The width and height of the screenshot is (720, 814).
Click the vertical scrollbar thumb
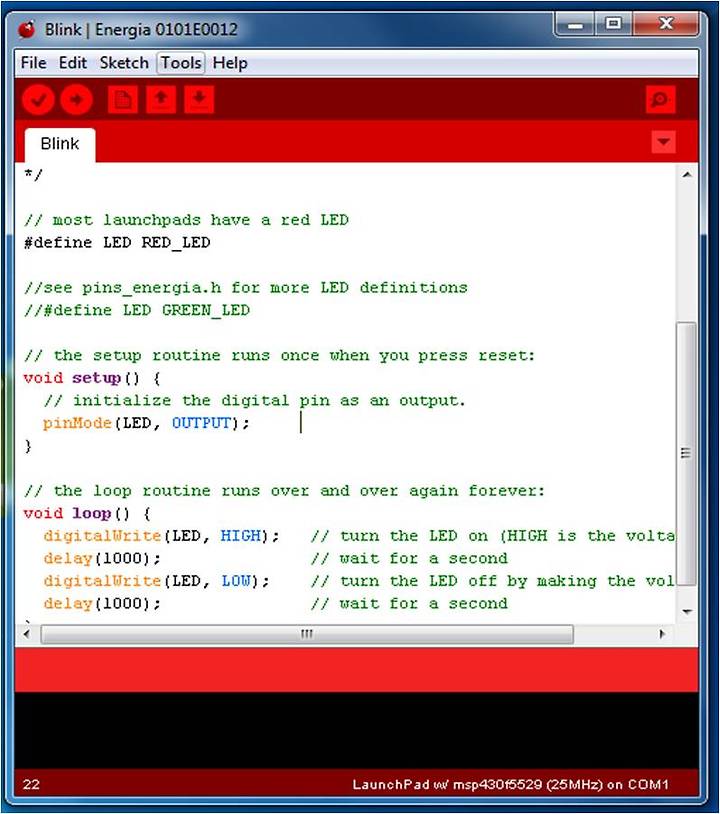686,453
